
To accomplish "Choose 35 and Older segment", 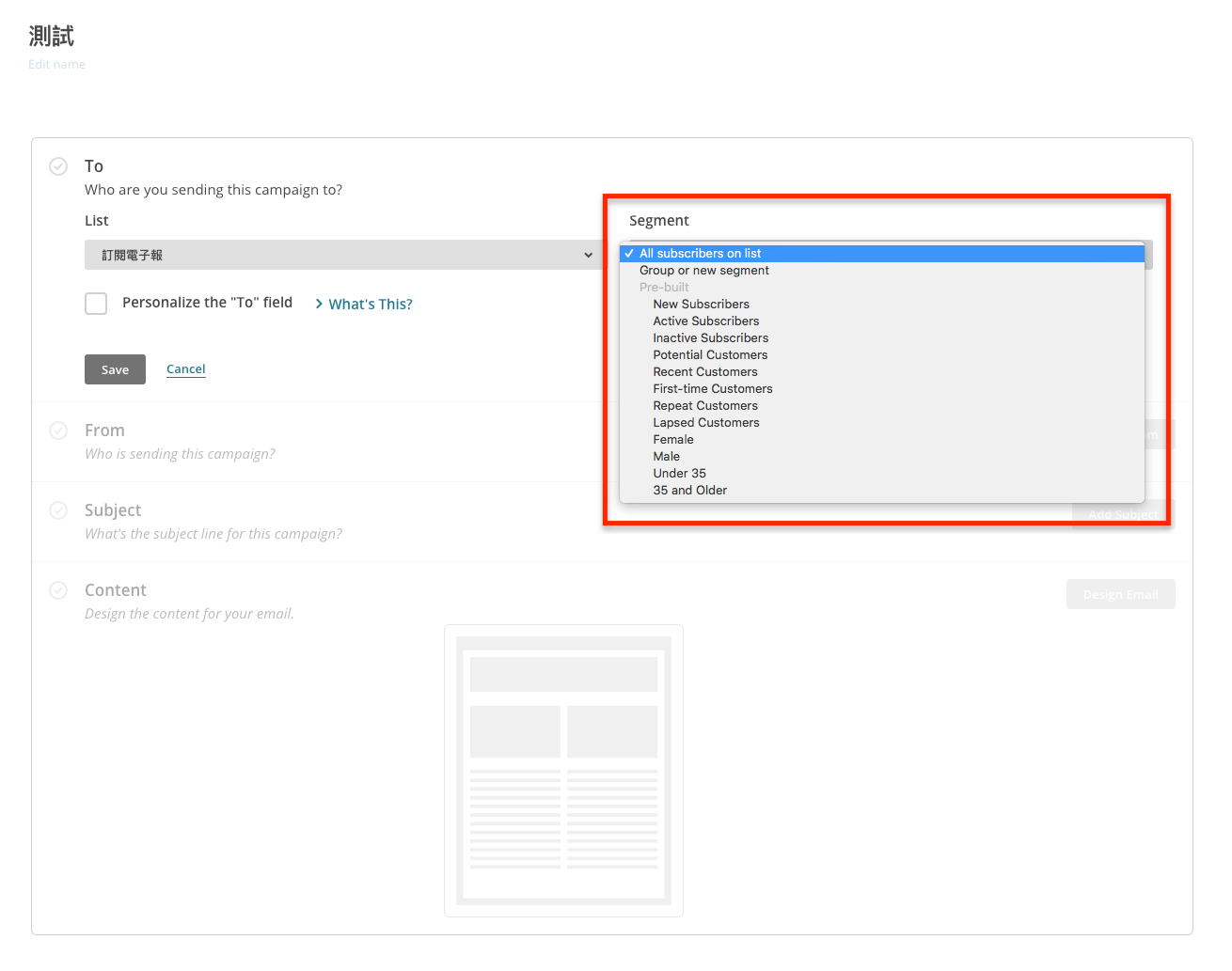I will 689,491.
